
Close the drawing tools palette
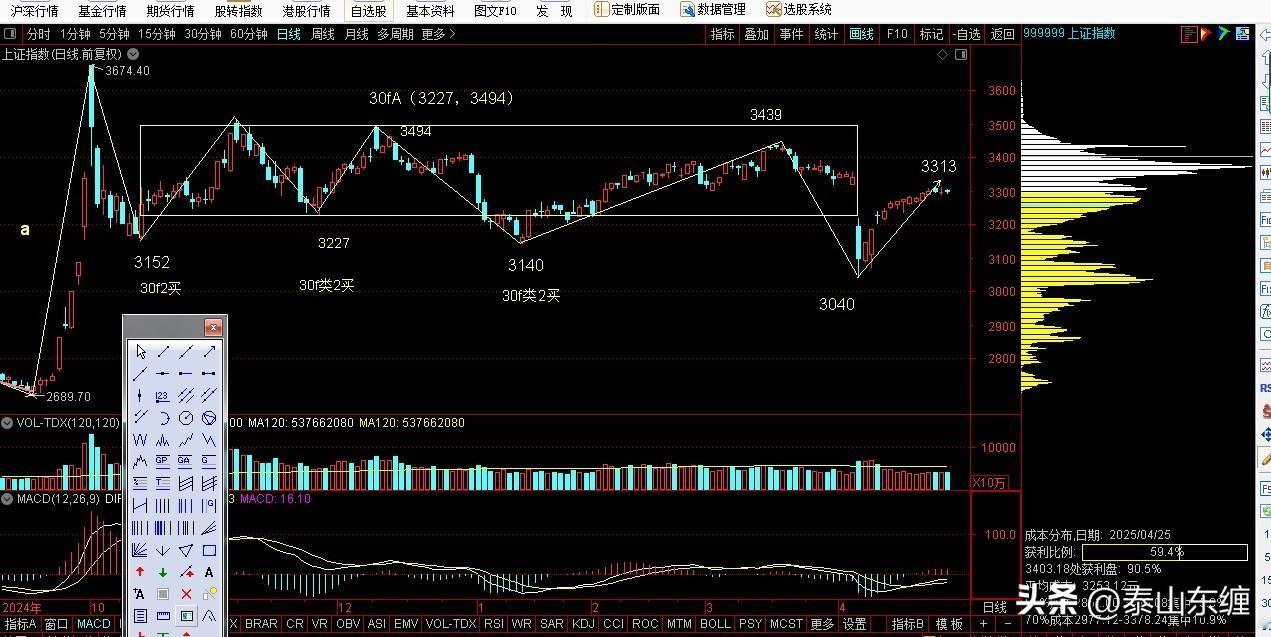coord(212,327)
